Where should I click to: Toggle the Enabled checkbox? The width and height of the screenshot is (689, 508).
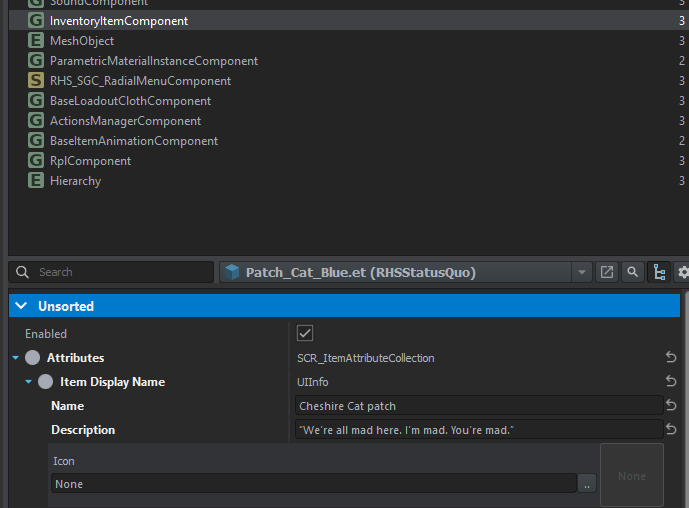306,333
